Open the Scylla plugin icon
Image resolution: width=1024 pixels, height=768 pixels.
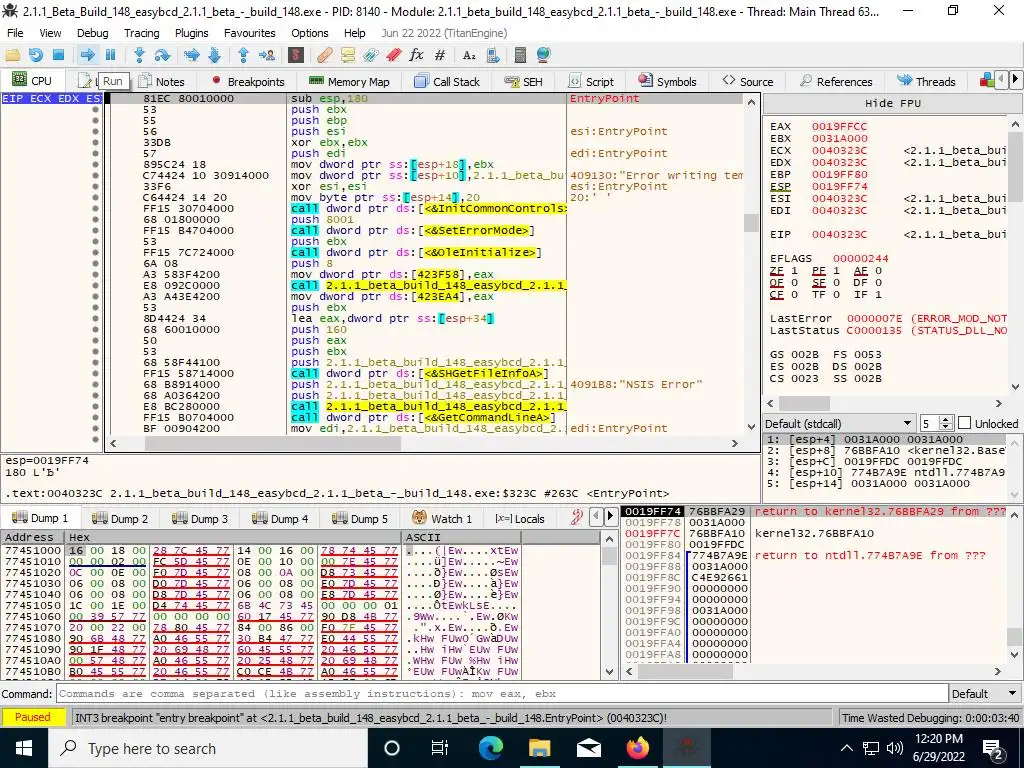click(x=296, y=56)
